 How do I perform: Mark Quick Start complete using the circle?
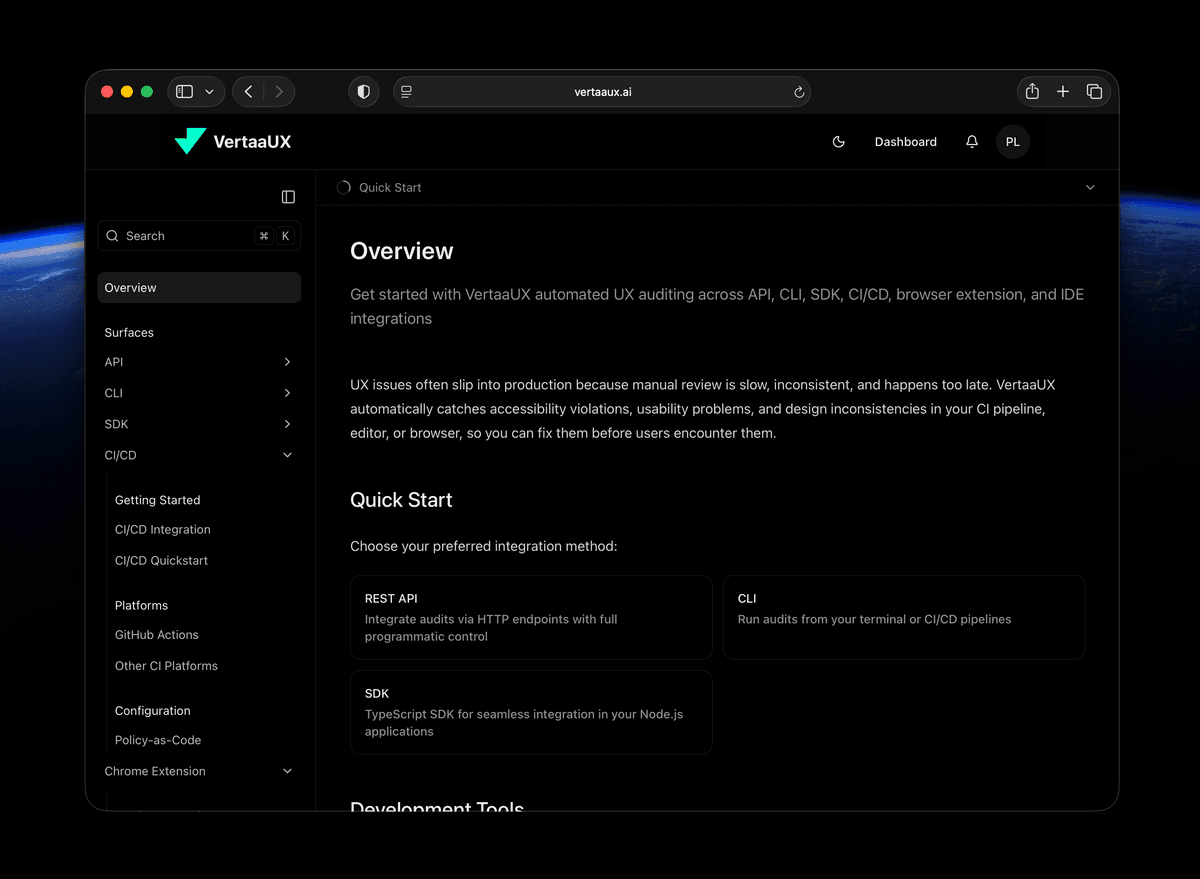[343, 187]
